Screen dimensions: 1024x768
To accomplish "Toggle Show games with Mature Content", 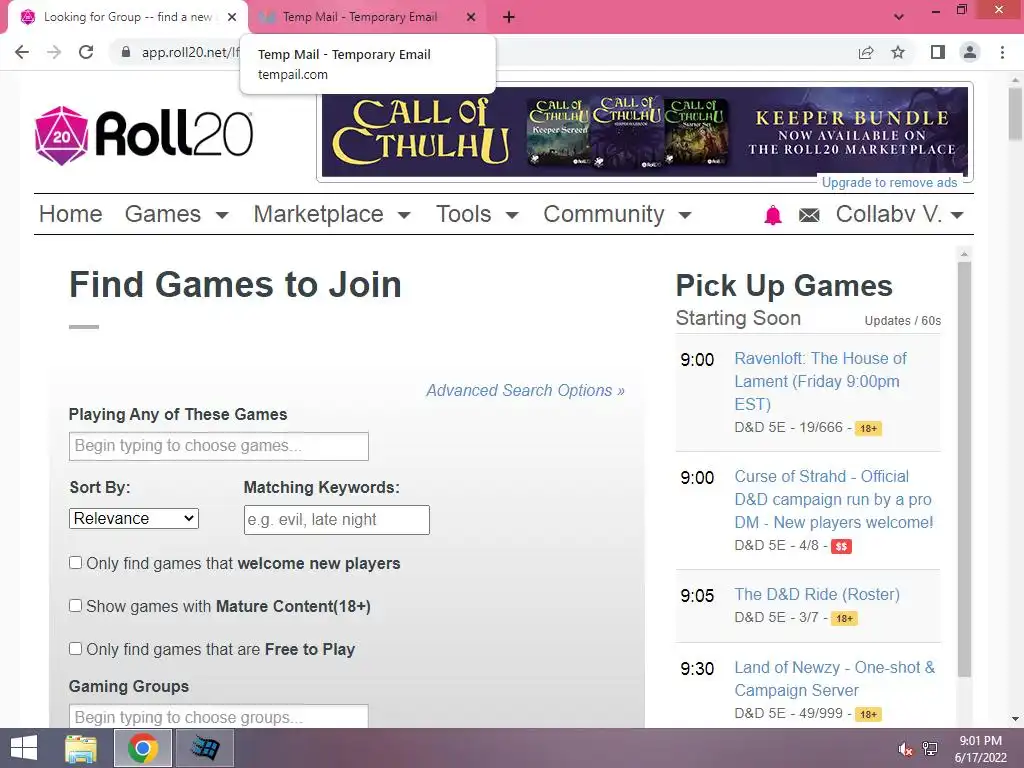I will click(x=76, y=606).
